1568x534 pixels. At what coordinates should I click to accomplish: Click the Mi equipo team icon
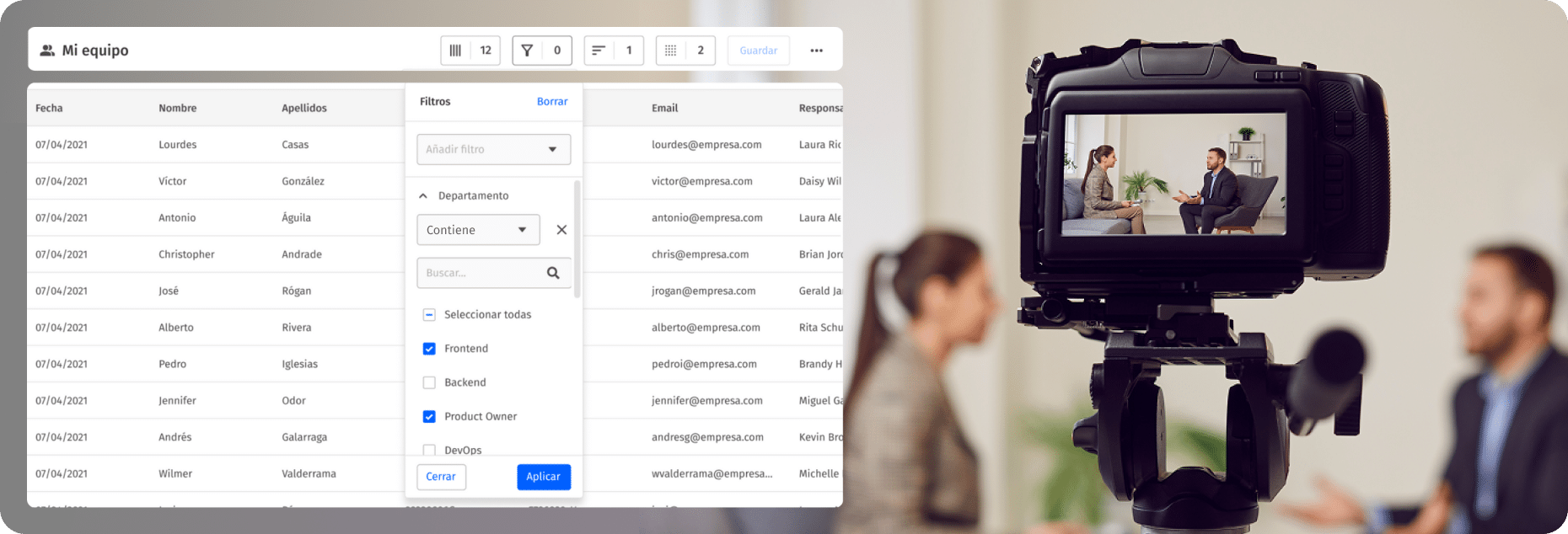click(47, 51)
